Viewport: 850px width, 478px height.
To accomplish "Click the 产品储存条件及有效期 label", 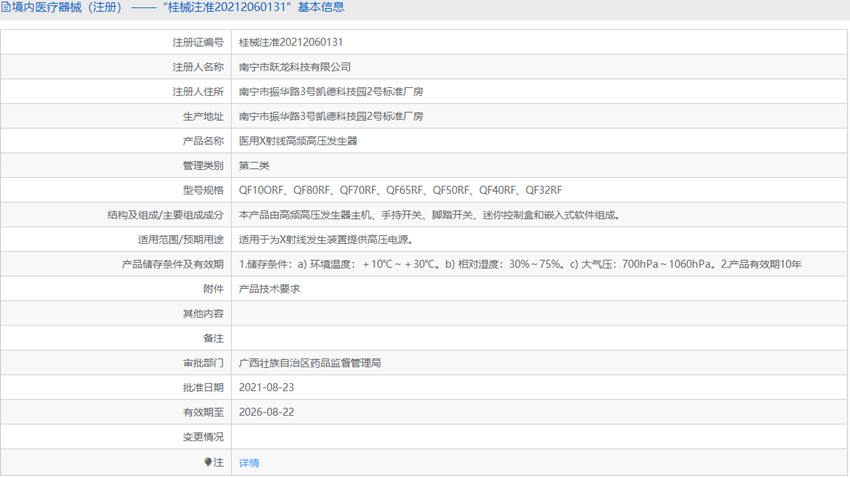I will pyautogui.click(x=172, y=264).
